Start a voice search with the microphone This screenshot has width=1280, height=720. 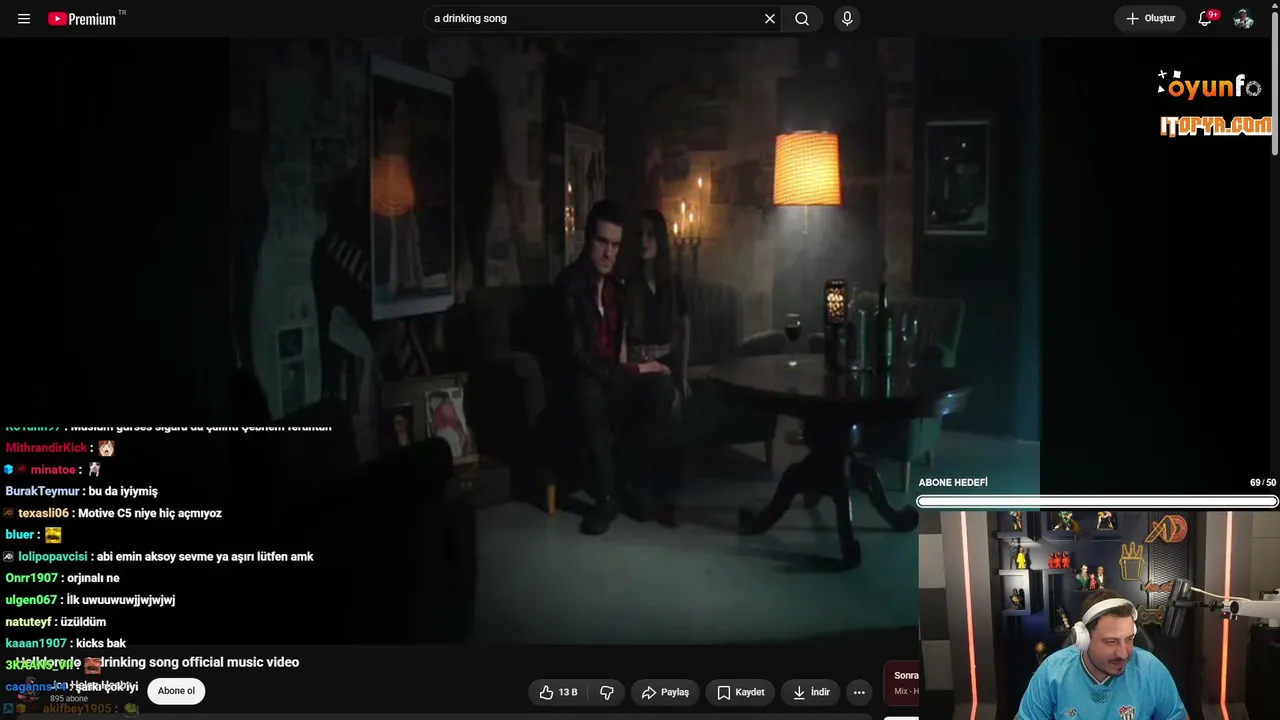coord(847,19)
